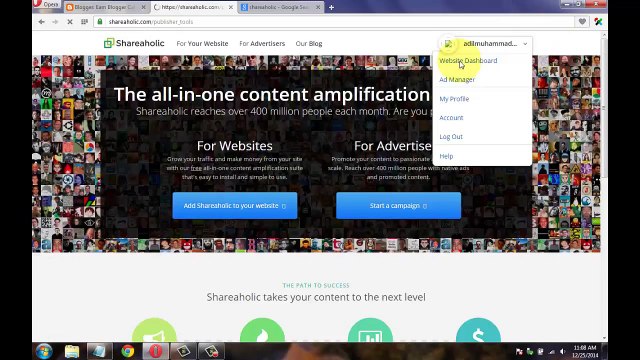The height and width of the screenshot is (360, 640).
Task: Open the Speed Dial grid icon
Action: coord(84,22)
